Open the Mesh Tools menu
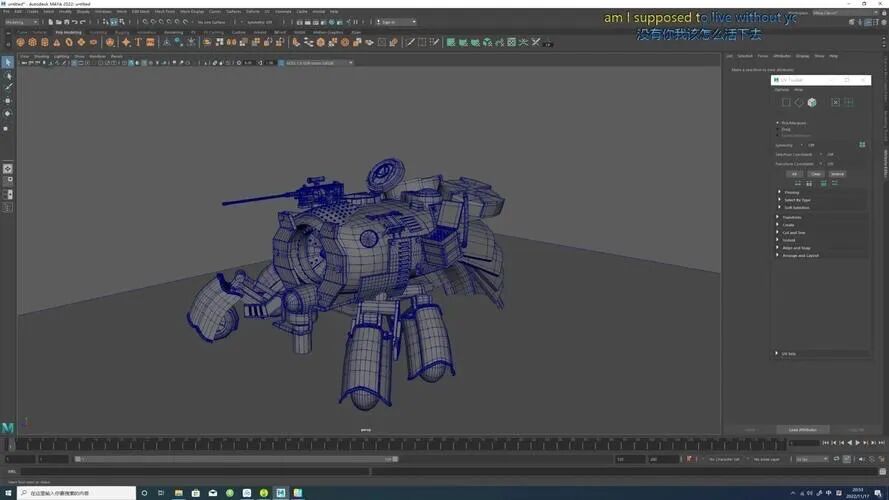The width and height of the screenshot is (889, 500). [164, 12]
